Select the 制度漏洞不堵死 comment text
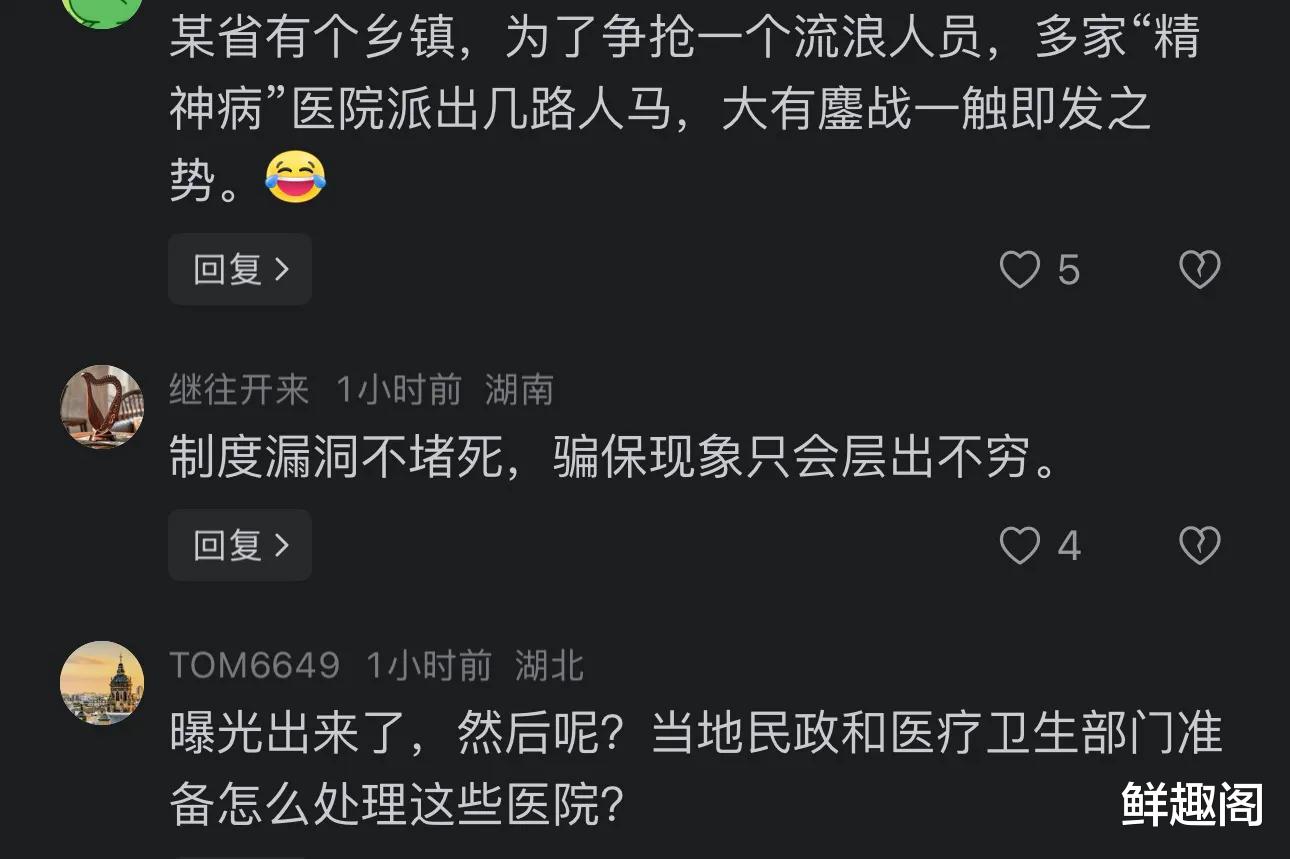1290x859 pixels. pyautogui.click(x=614, y=460)
